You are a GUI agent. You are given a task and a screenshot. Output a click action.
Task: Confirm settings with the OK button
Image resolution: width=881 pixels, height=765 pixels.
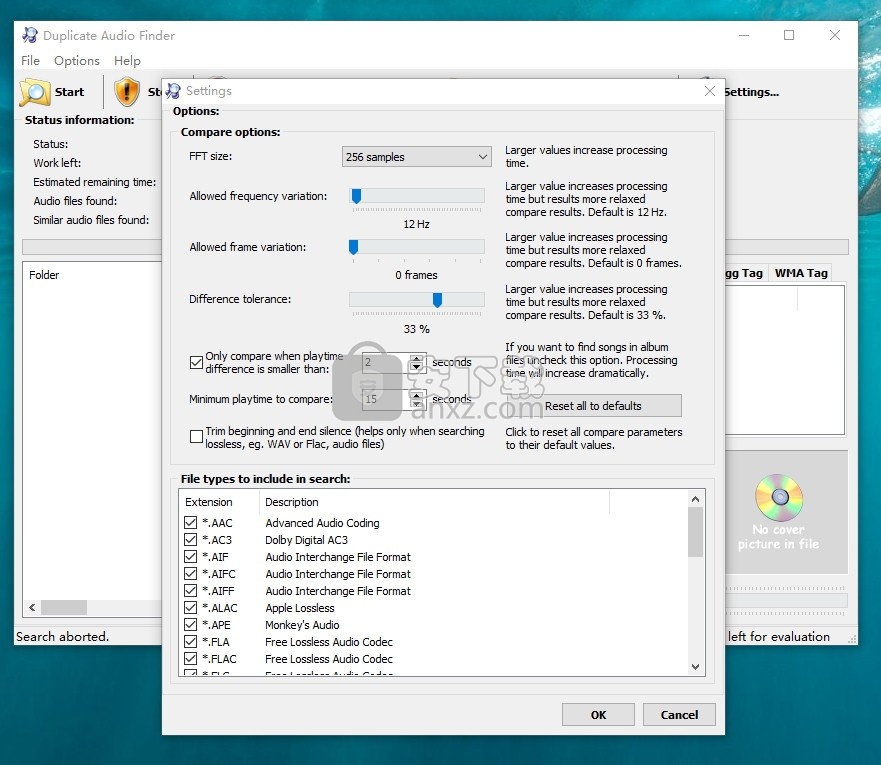(598, 714)
